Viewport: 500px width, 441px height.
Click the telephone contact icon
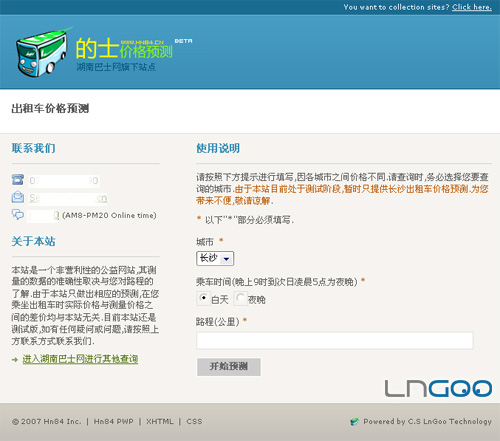click(18, 180)
